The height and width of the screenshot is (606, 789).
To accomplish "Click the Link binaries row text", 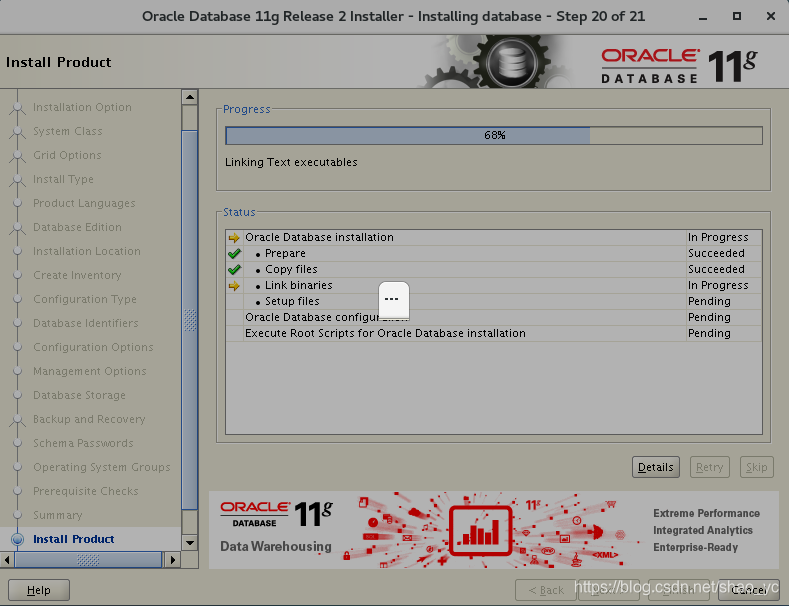I will pos(299,285).
